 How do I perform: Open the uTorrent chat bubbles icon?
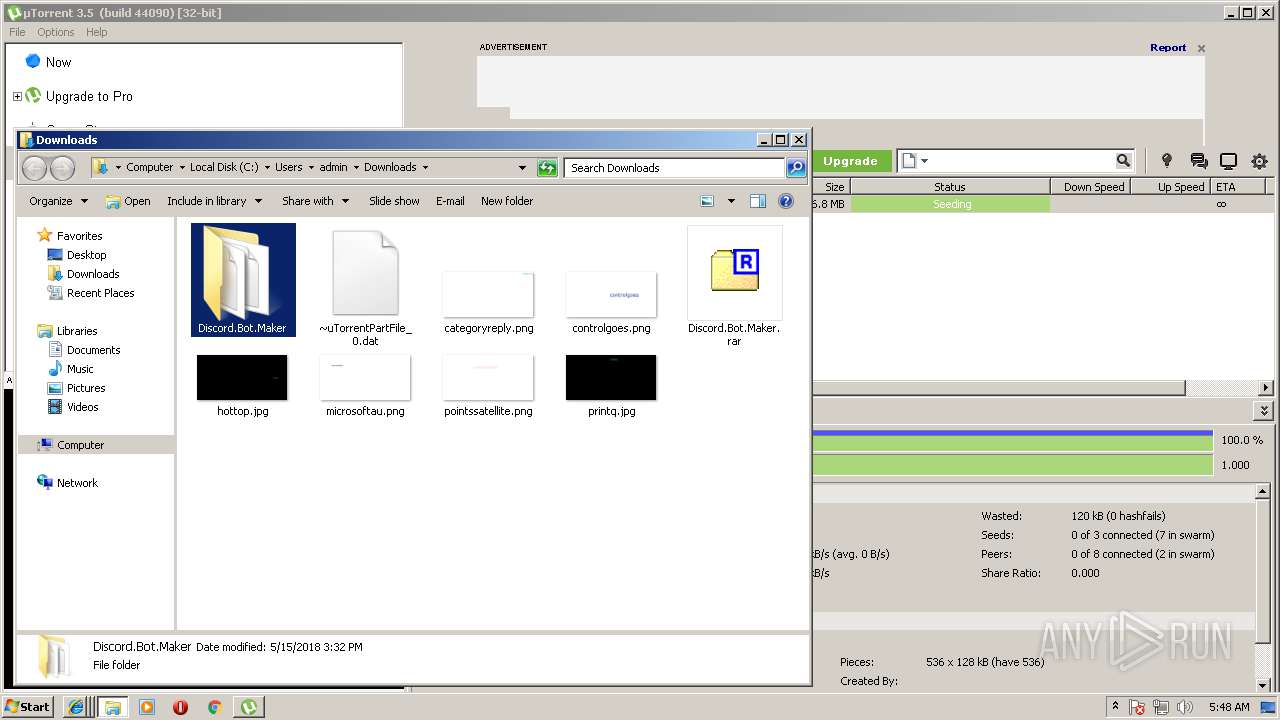pos(1198,161)
